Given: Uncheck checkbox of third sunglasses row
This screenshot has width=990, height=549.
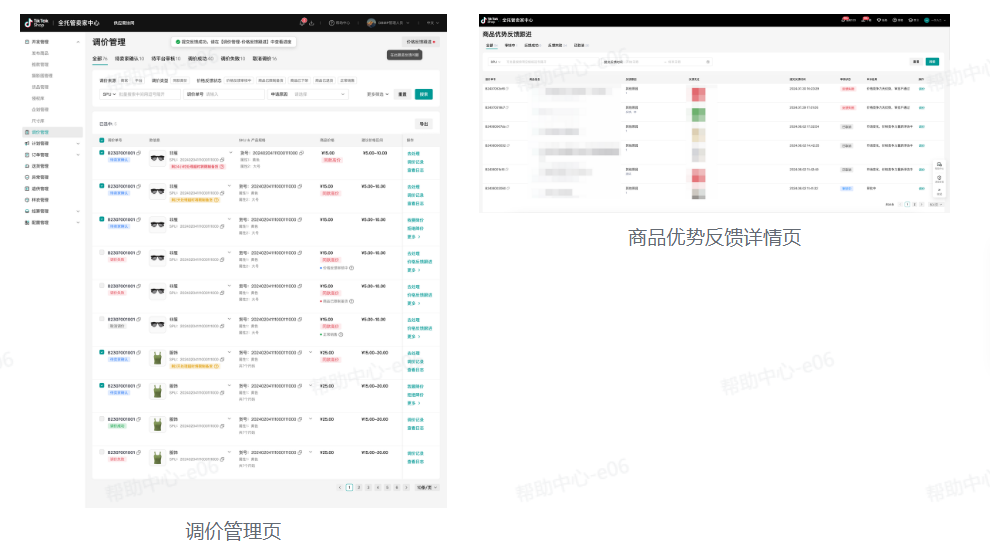Looking at the screenshot, I should pos(102,220).
